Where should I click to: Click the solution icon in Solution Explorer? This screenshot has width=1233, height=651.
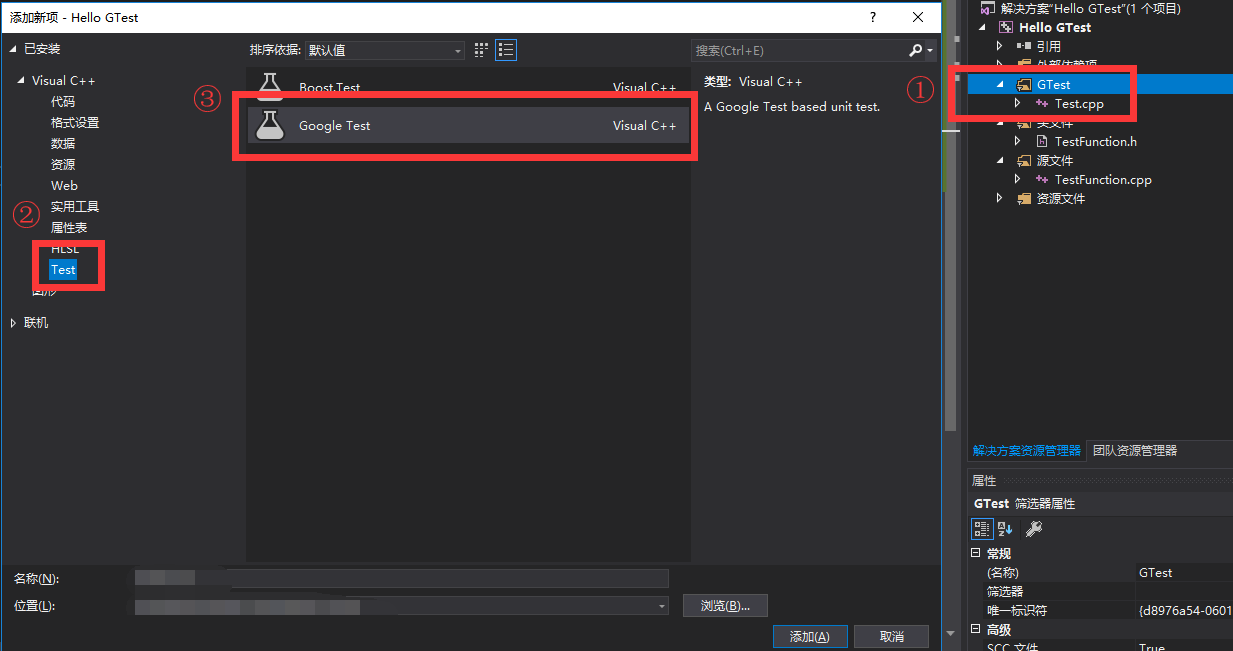coord(989,8)
